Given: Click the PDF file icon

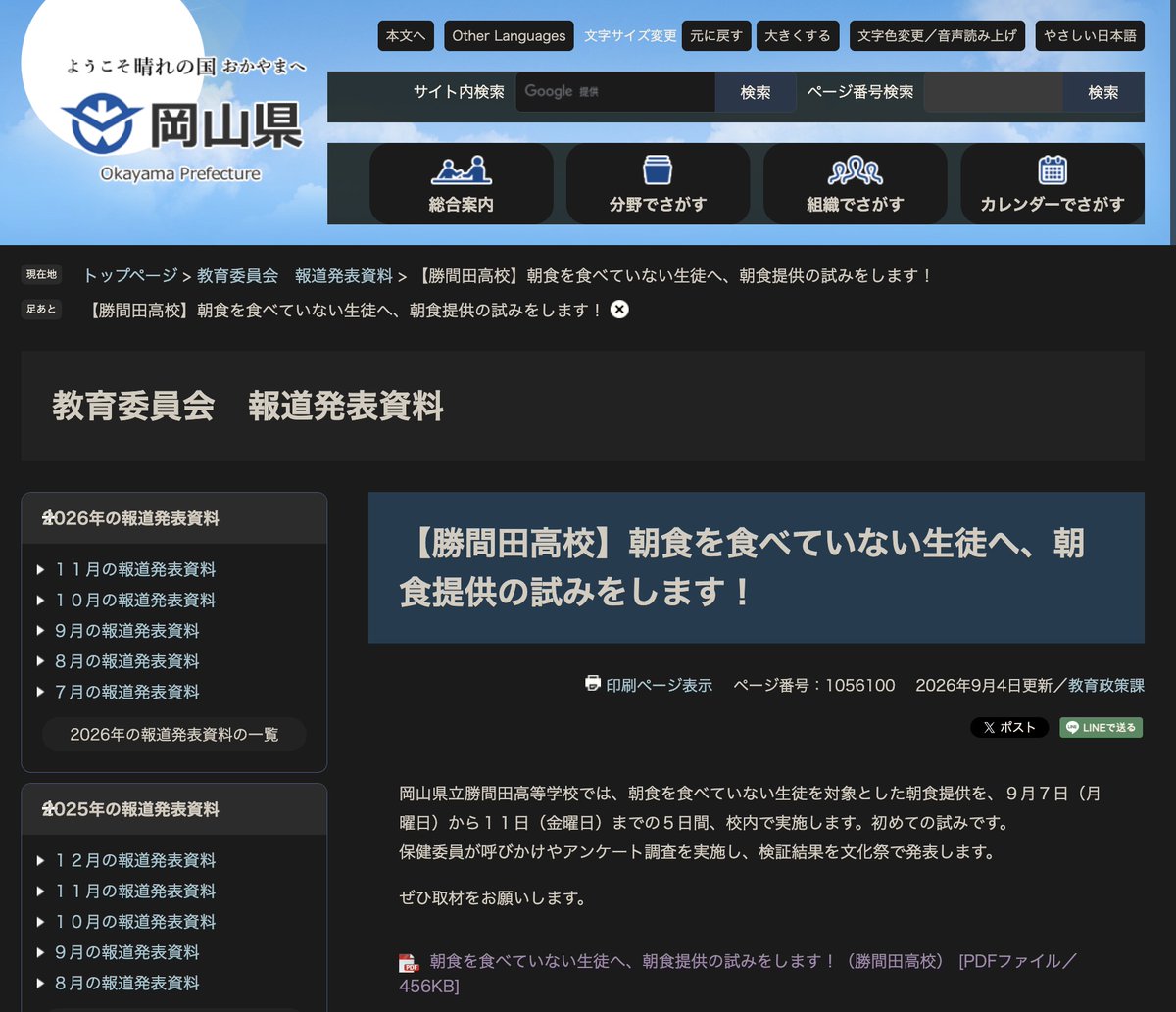Looking at the screenshot, I should (x=409, y=963).
